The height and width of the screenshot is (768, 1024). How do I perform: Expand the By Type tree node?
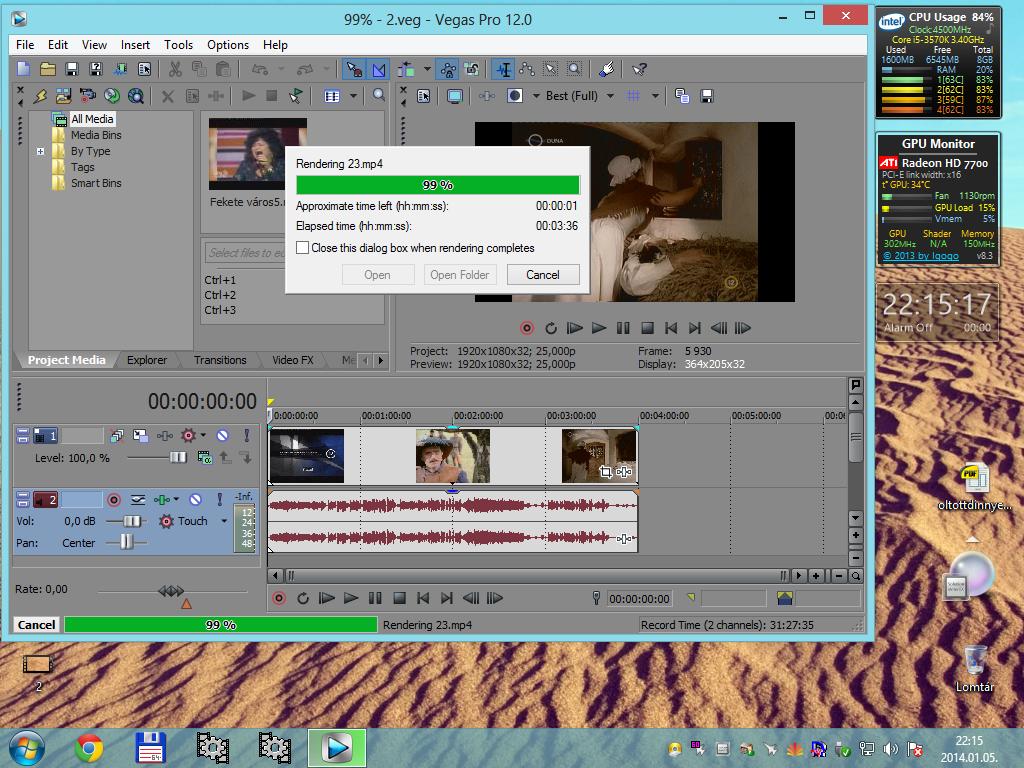click(40, 151)
